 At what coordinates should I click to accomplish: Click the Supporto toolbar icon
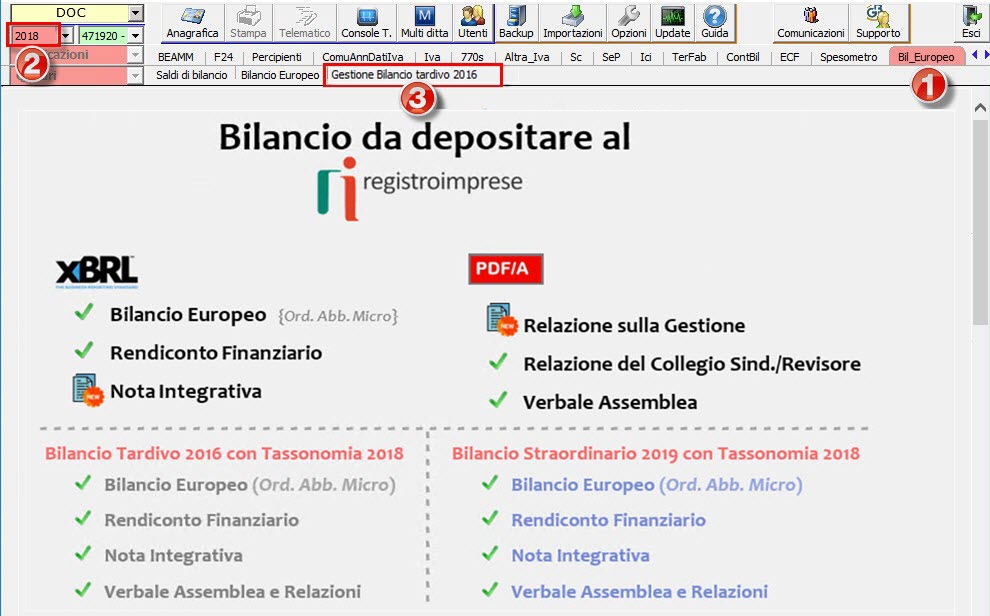878,23
